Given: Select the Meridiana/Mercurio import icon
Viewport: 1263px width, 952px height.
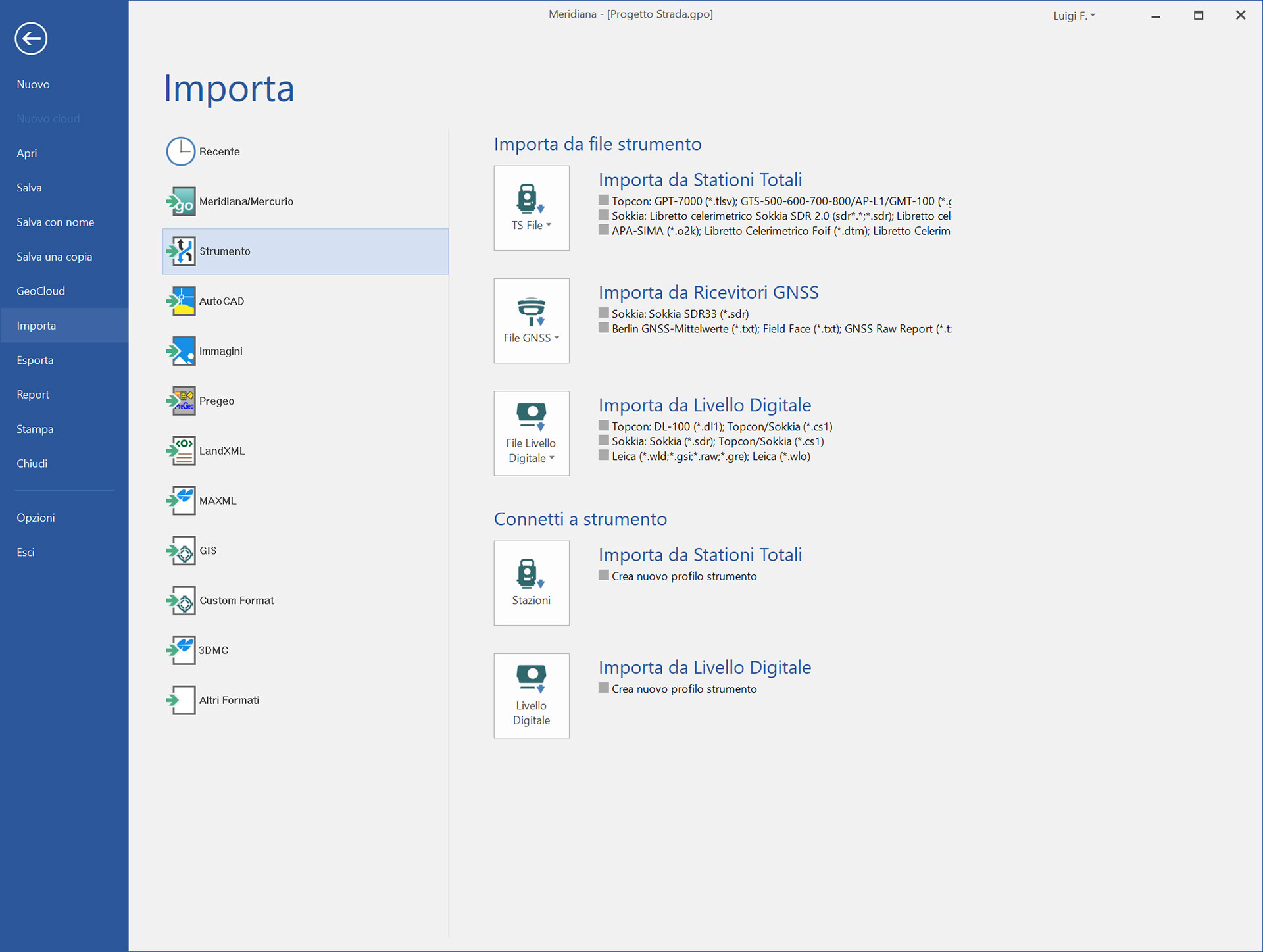Looking at the screenshot, I should pos(181,201).
